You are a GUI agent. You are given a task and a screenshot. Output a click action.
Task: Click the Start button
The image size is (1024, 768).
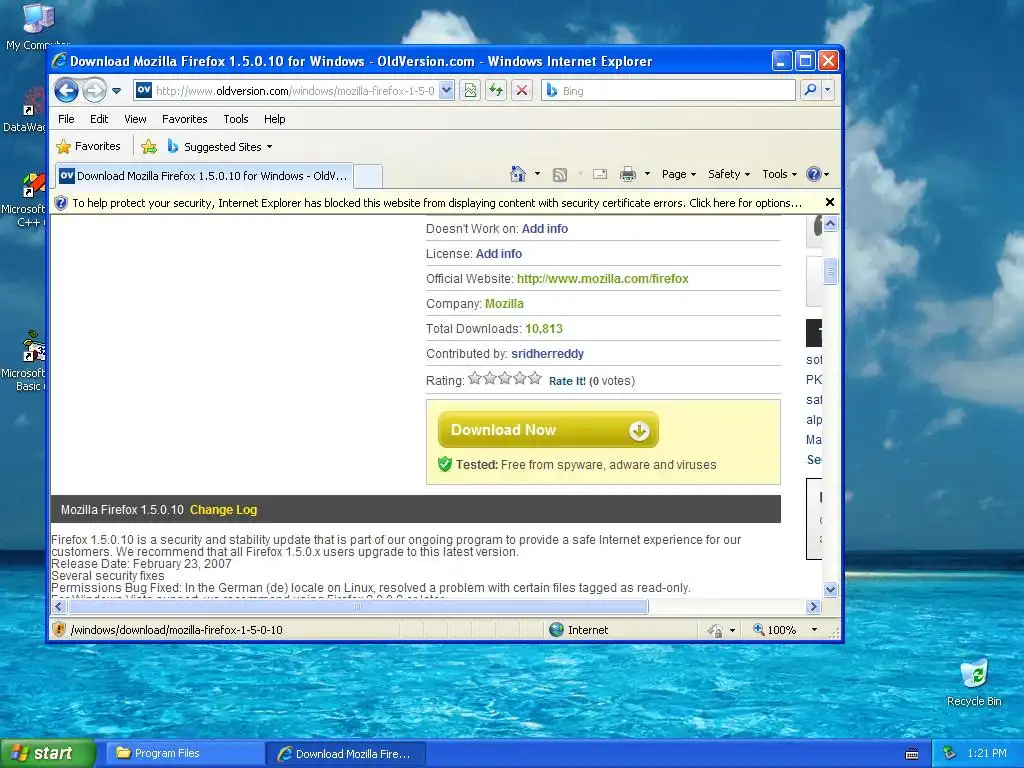click(x=48, y=754)
